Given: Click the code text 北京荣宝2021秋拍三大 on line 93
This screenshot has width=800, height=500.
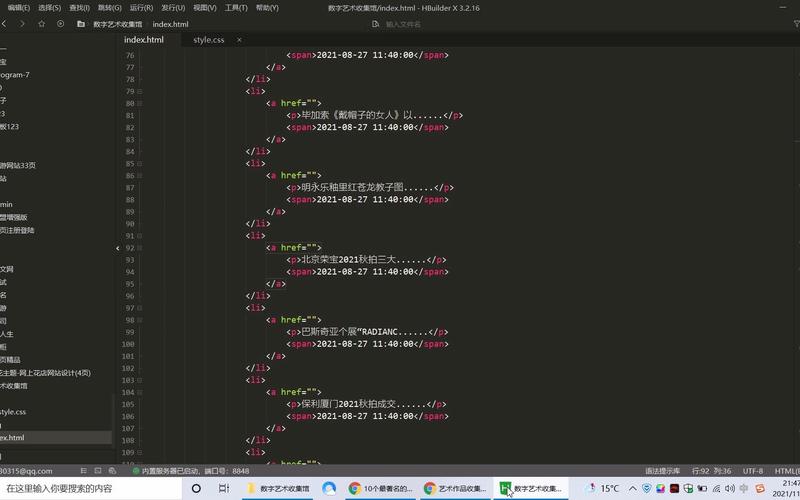Looking at the screenshot, I should tap(348, 260).
